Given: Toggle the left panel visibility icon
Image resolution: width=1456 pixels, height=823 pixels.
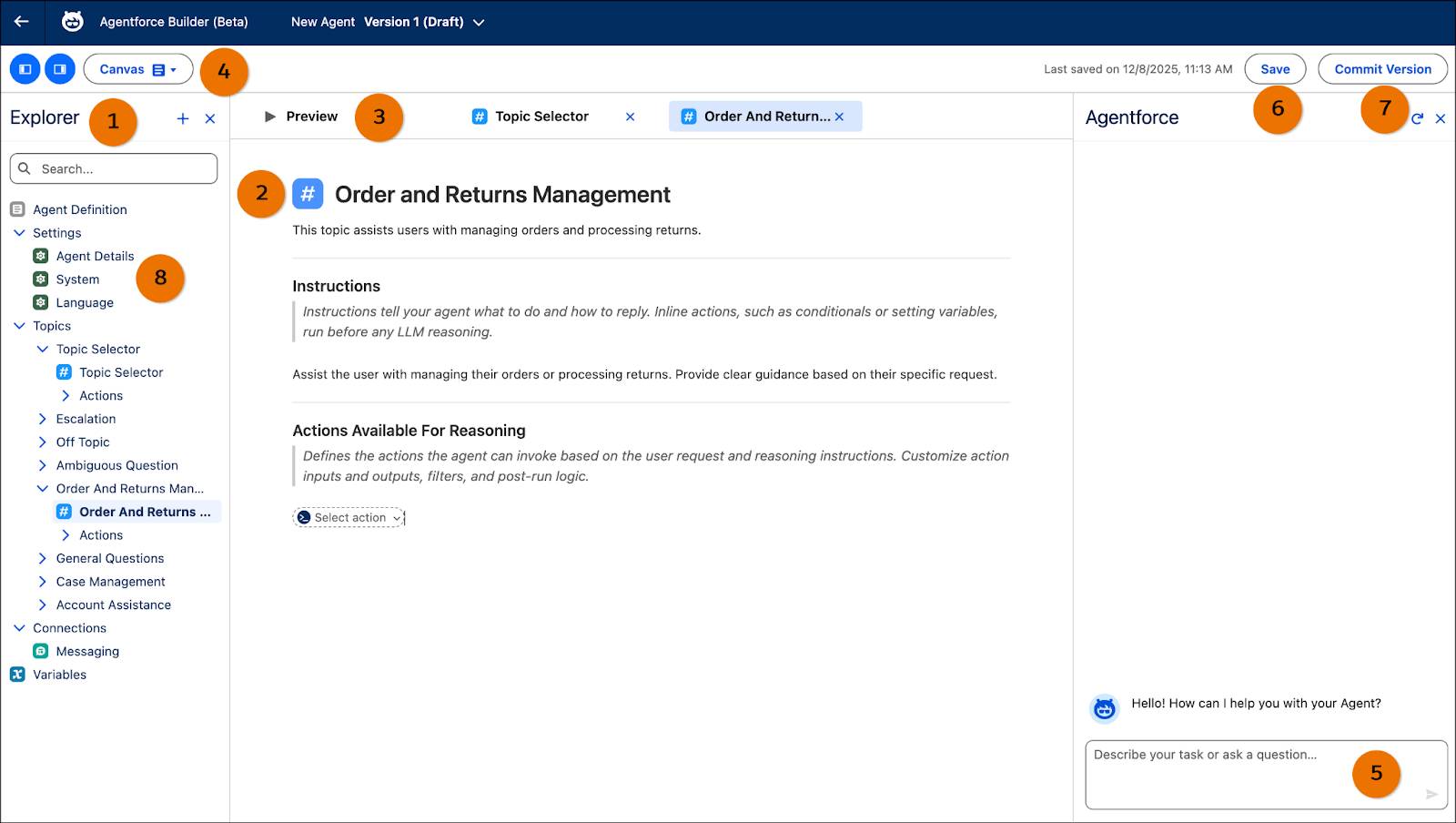Looking at the screenshot, I should [x=25, y=68].
